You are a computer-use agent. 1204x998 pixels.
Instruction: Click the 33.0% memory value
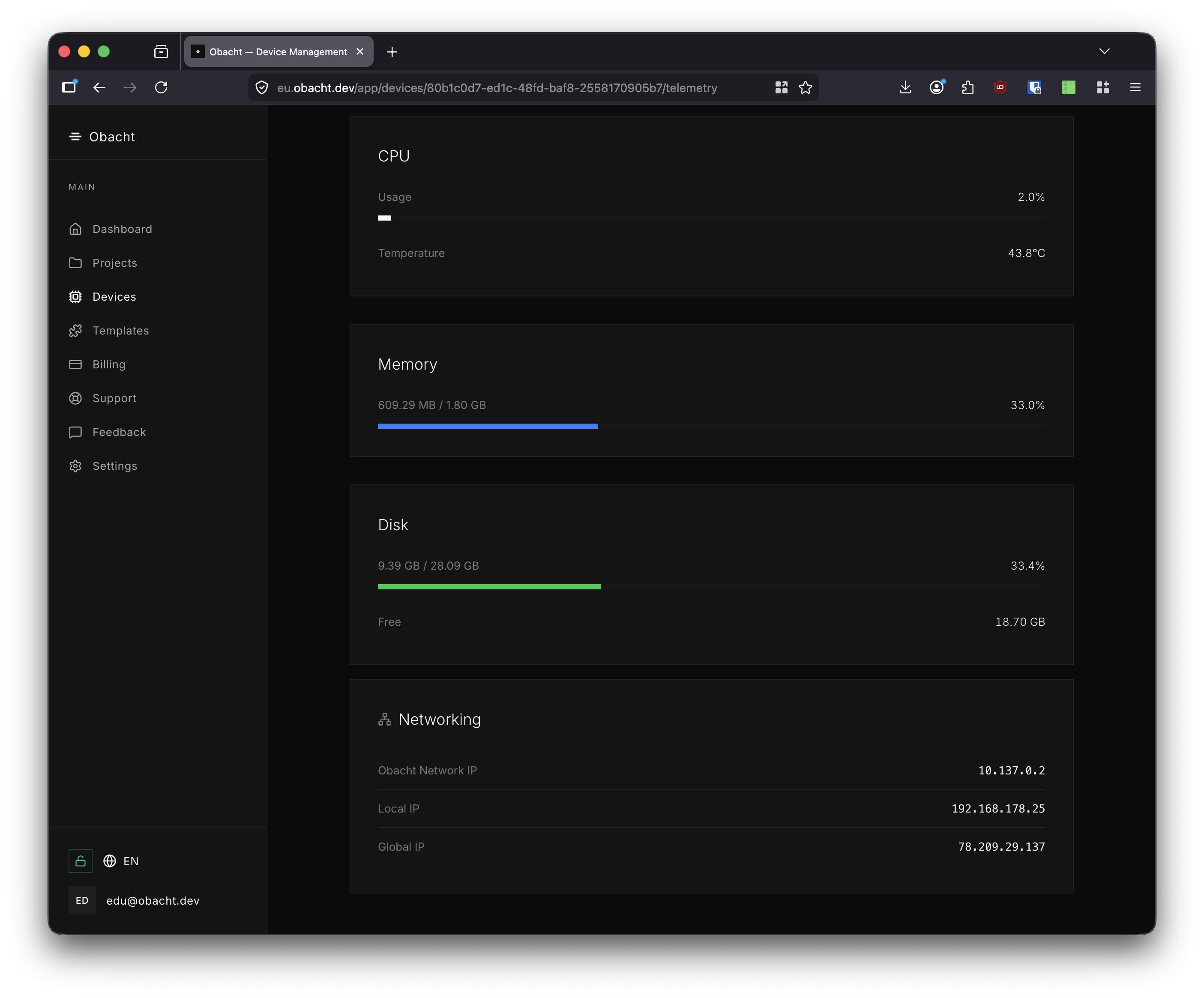tap(1027, 405)
